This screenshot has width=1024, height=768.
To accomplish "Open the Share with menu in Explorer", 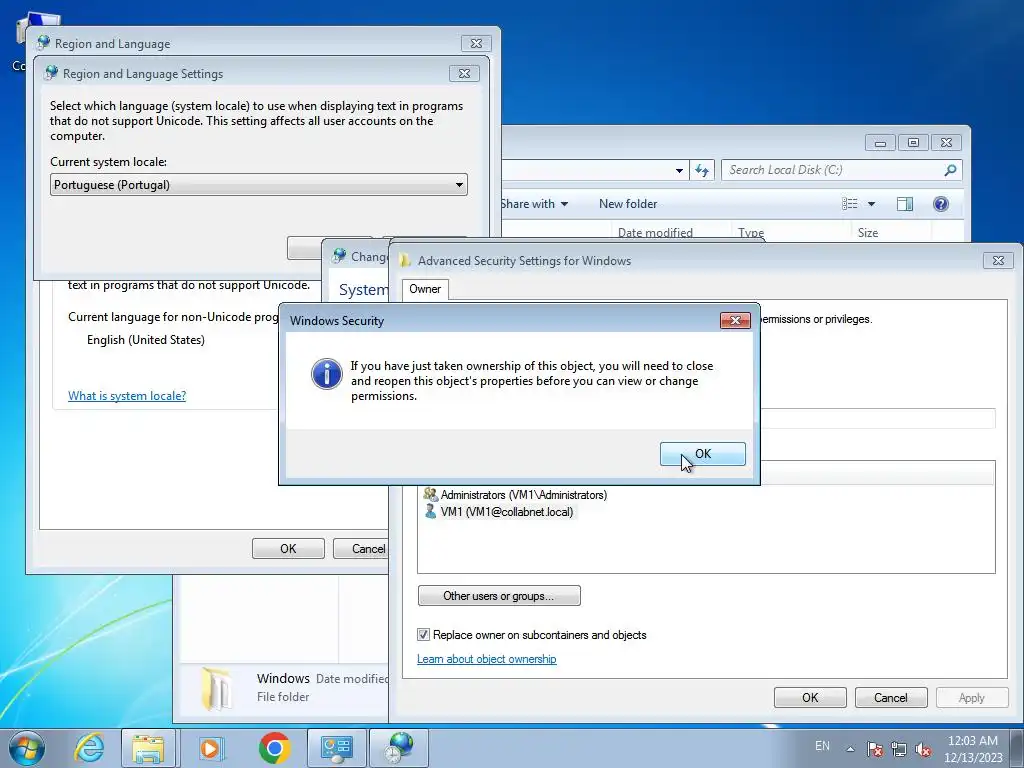I will (x=534, y=204).
